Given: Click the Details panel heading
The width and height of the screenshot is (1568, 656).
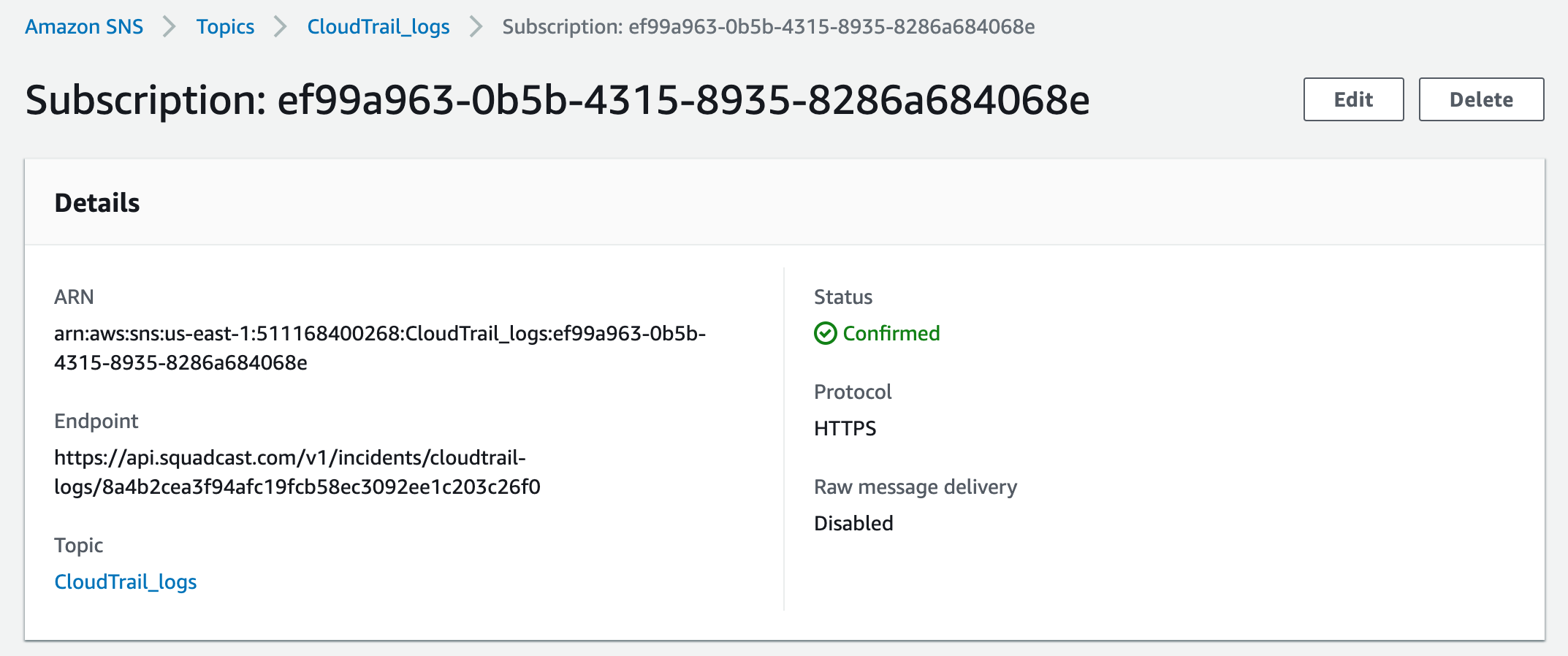Looking at the screenshot, I should [x=97, y=202].
